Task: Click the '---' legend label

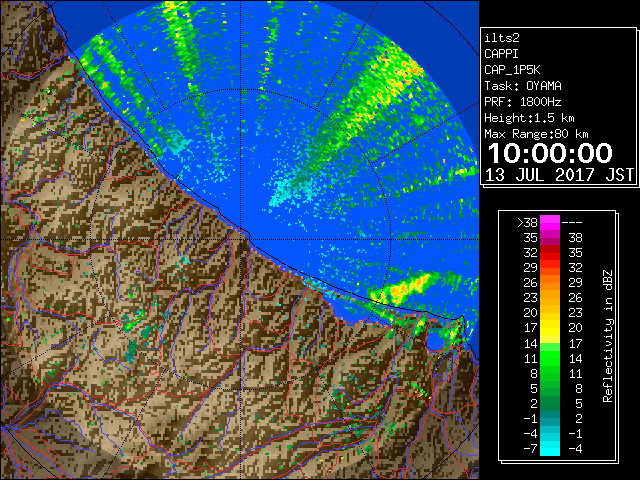Action: pos(572,223)
